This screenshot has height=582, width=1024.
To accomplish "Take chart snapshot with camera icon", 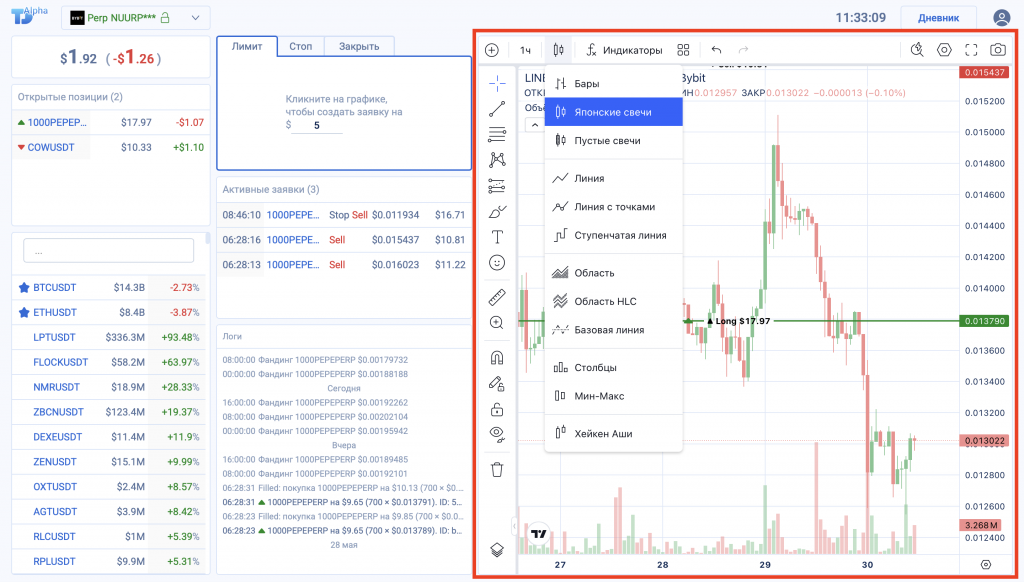I will pos(998,50).
